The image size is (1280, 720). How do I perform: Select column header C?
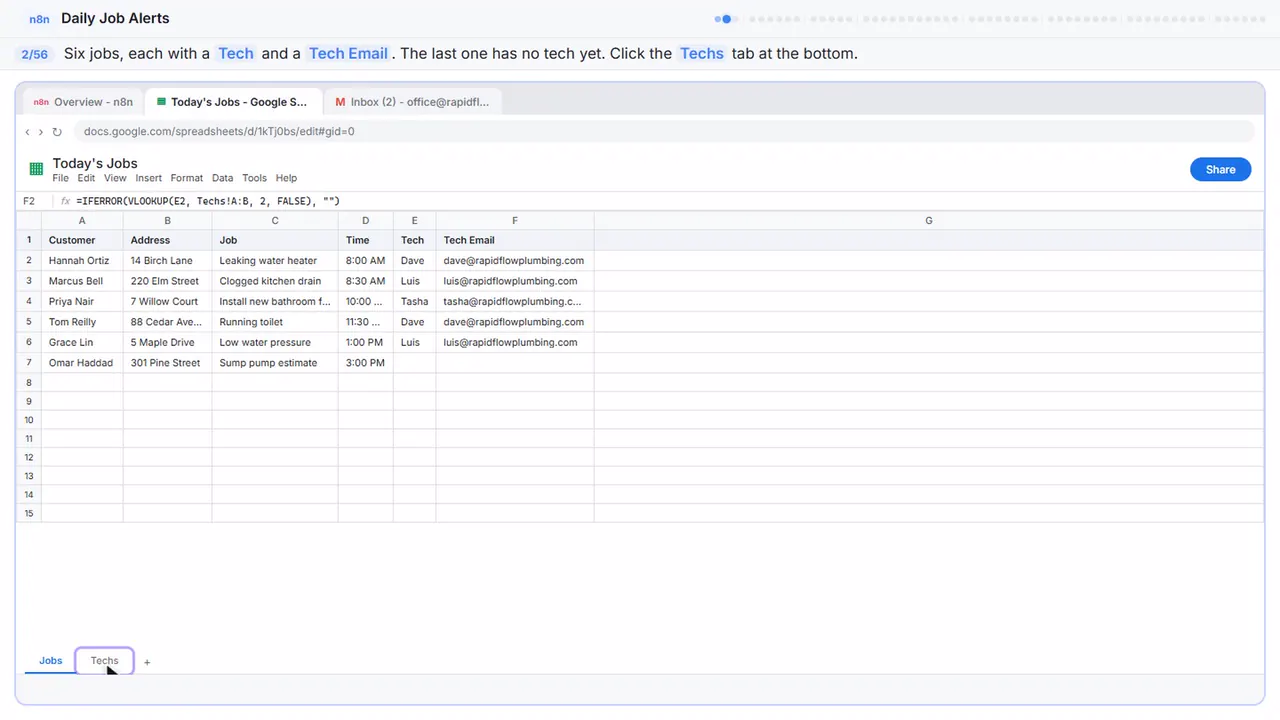point(275,220)
